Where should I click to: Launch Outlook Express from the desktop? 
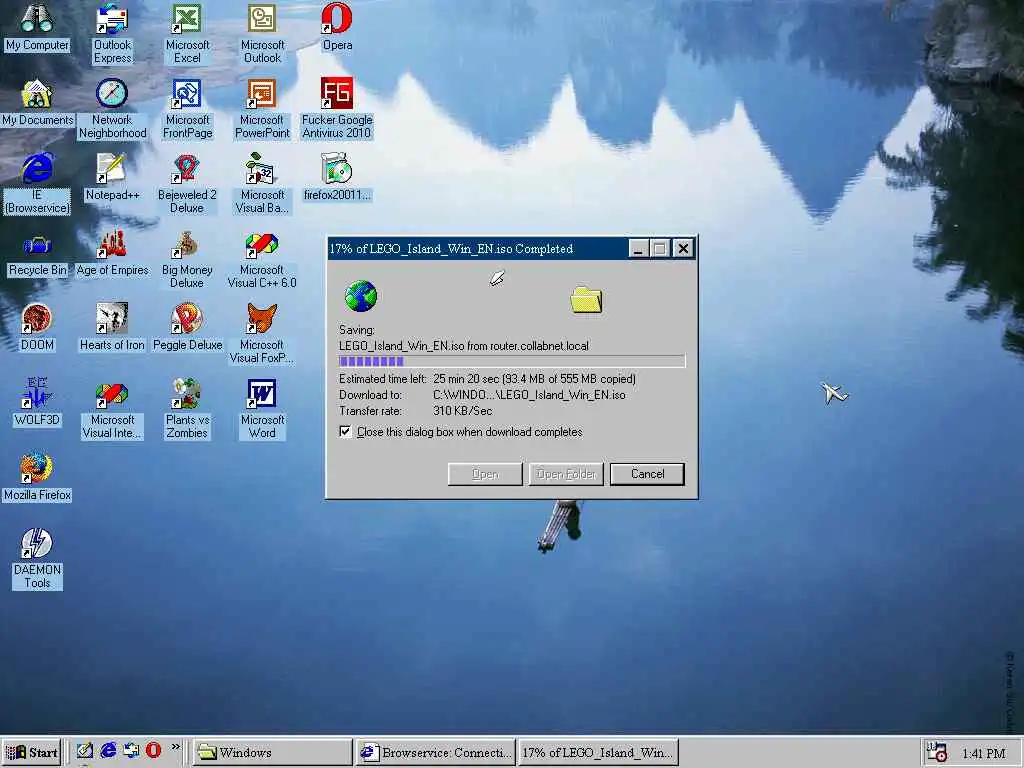point(112,33)
